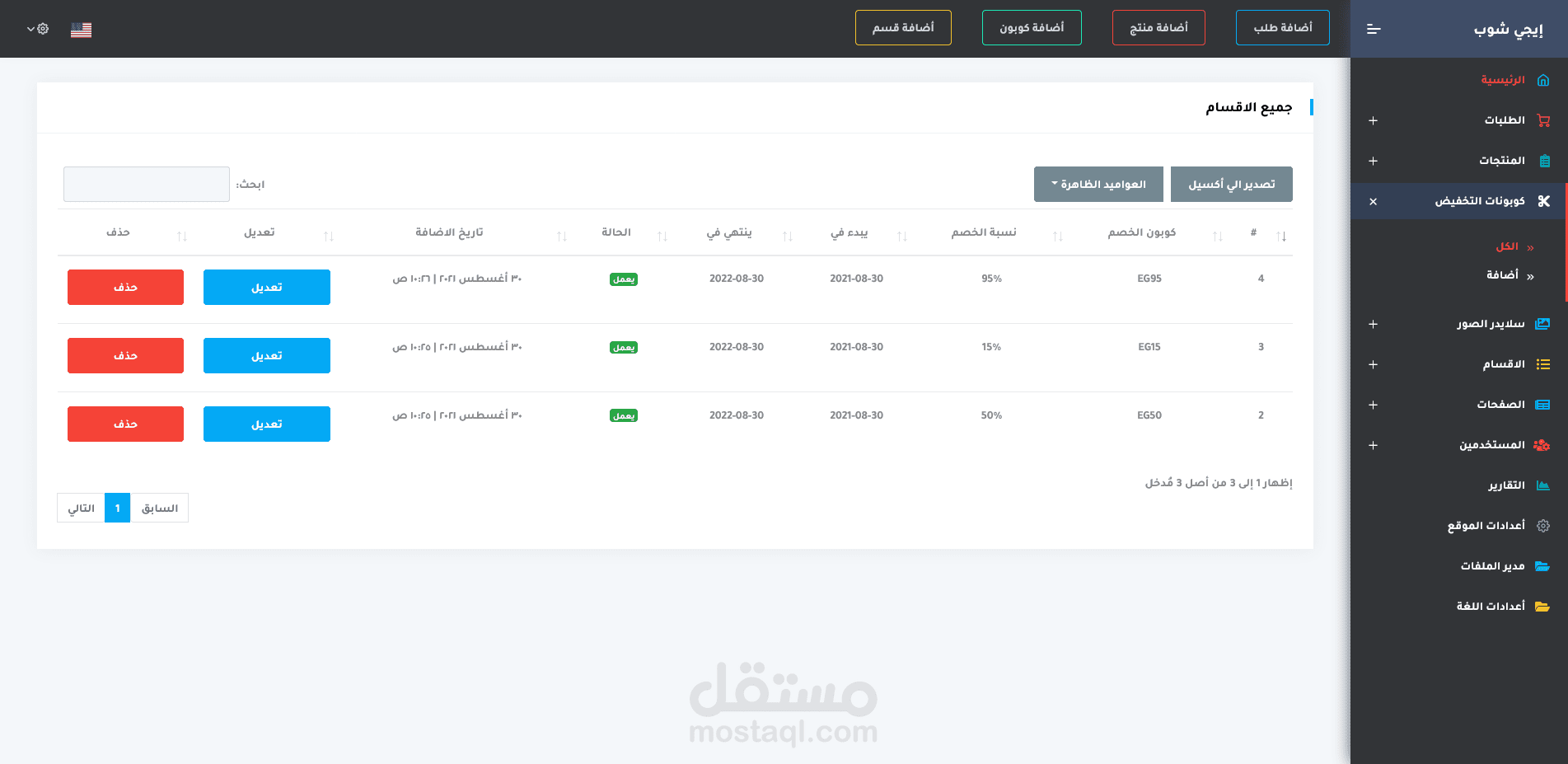This screenshot has height=764, width=1568.
Task: Expand the الصفحات submenu plus sign
Action: click(x=1373, y=405)
